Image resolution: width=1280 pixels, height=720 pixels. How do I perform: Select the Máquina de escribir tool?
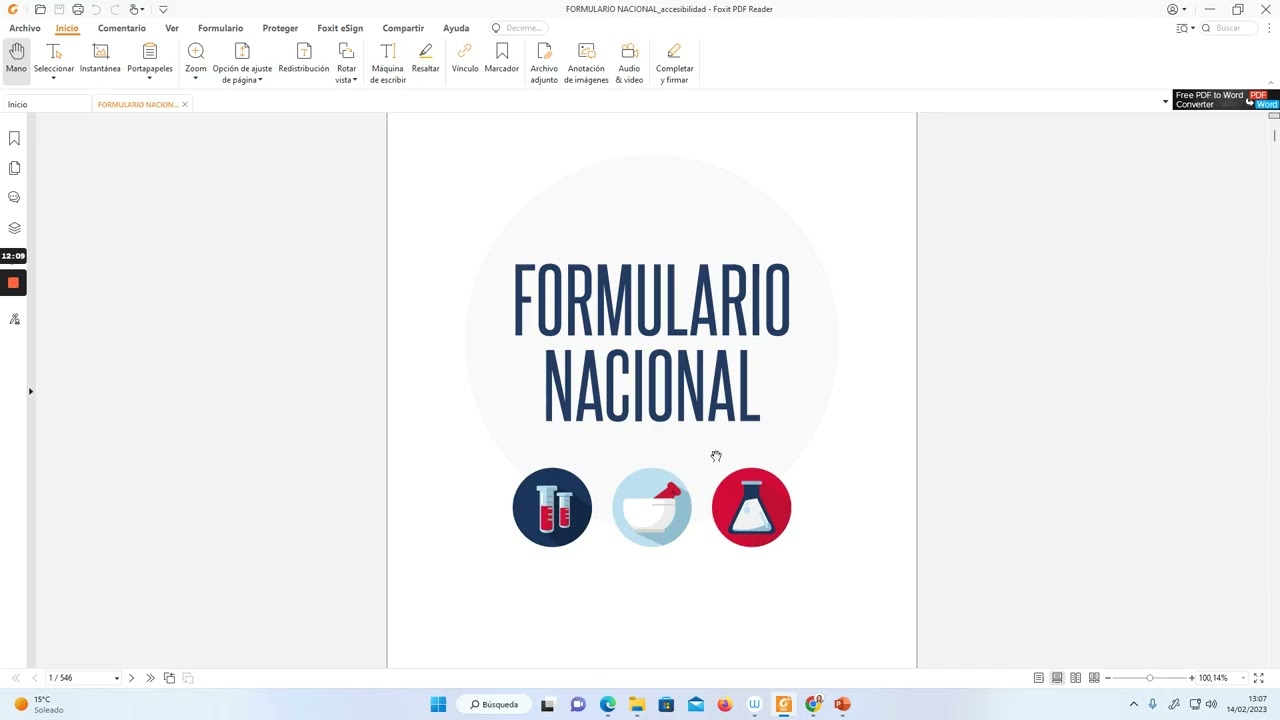[x=388, y=63]
